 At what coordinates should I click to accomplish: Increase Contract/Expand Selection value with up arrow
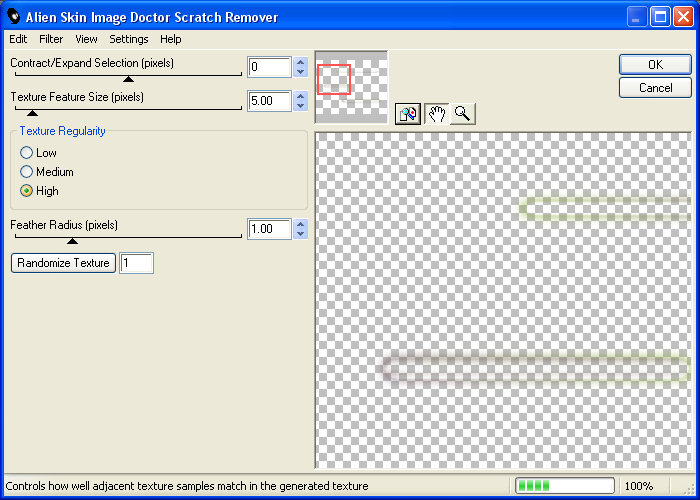301,62
